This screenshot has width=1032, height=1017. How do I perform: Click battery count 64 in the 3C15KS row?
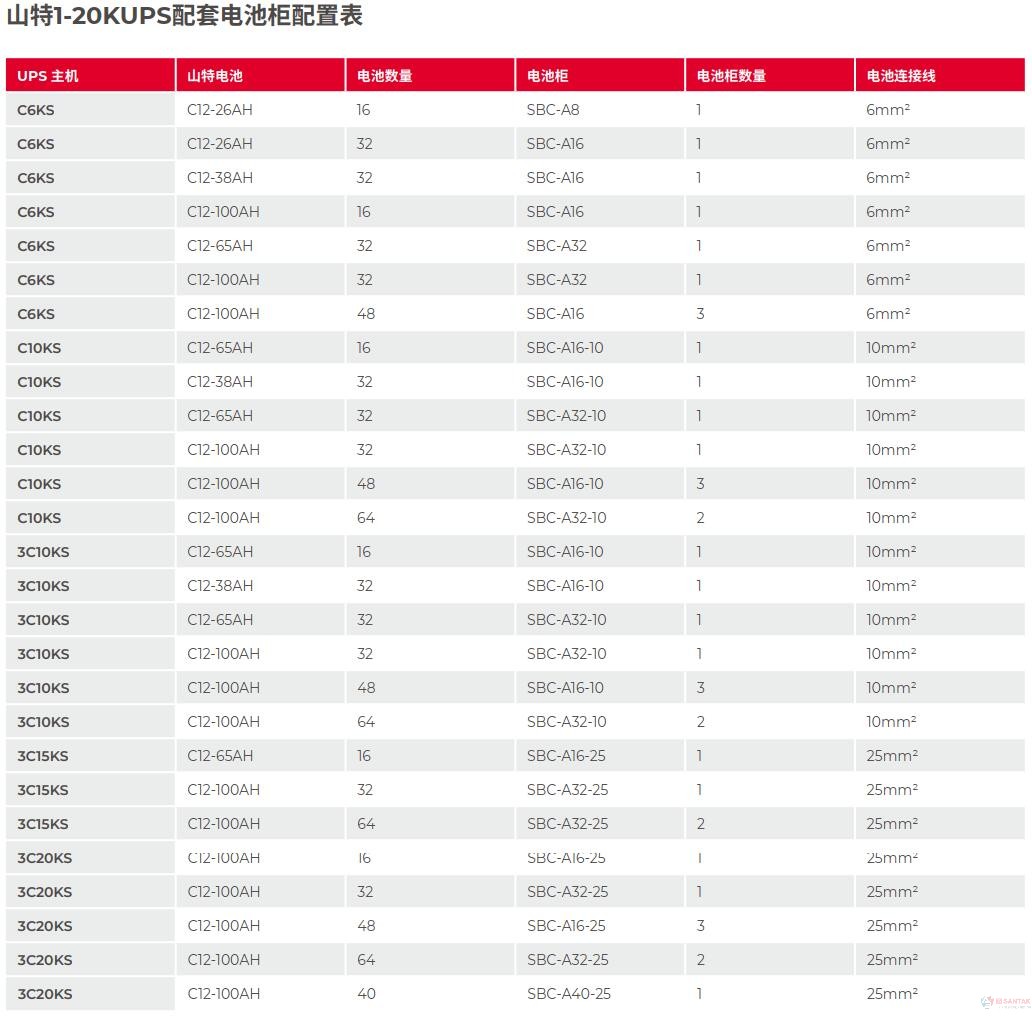(x=365, y=824)
